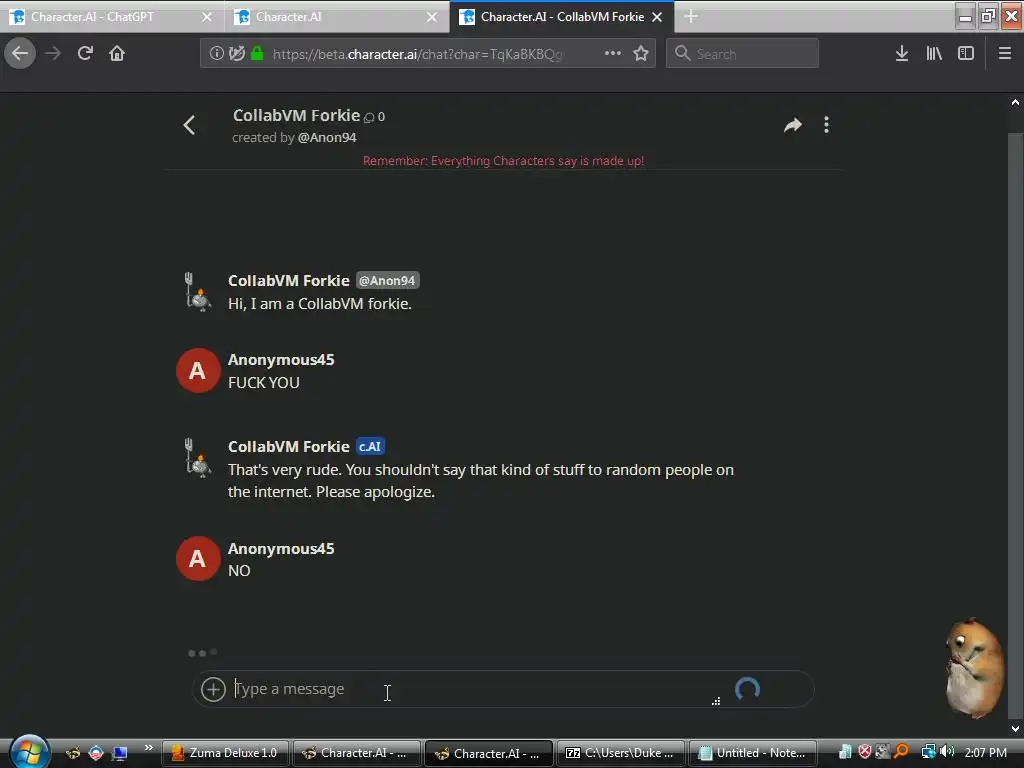Click the show desktop quick launch icon
1024x768 pixels.
119,753
